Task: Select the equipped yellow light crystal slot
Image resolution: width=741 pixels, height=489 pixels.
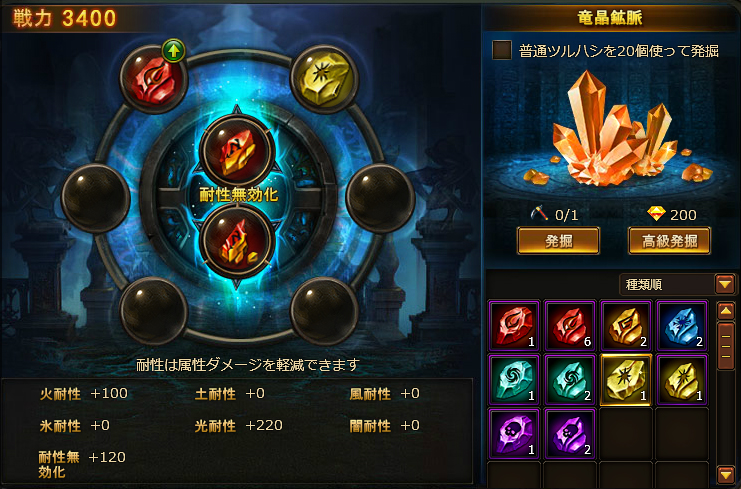Action: (x=324, y=79)
